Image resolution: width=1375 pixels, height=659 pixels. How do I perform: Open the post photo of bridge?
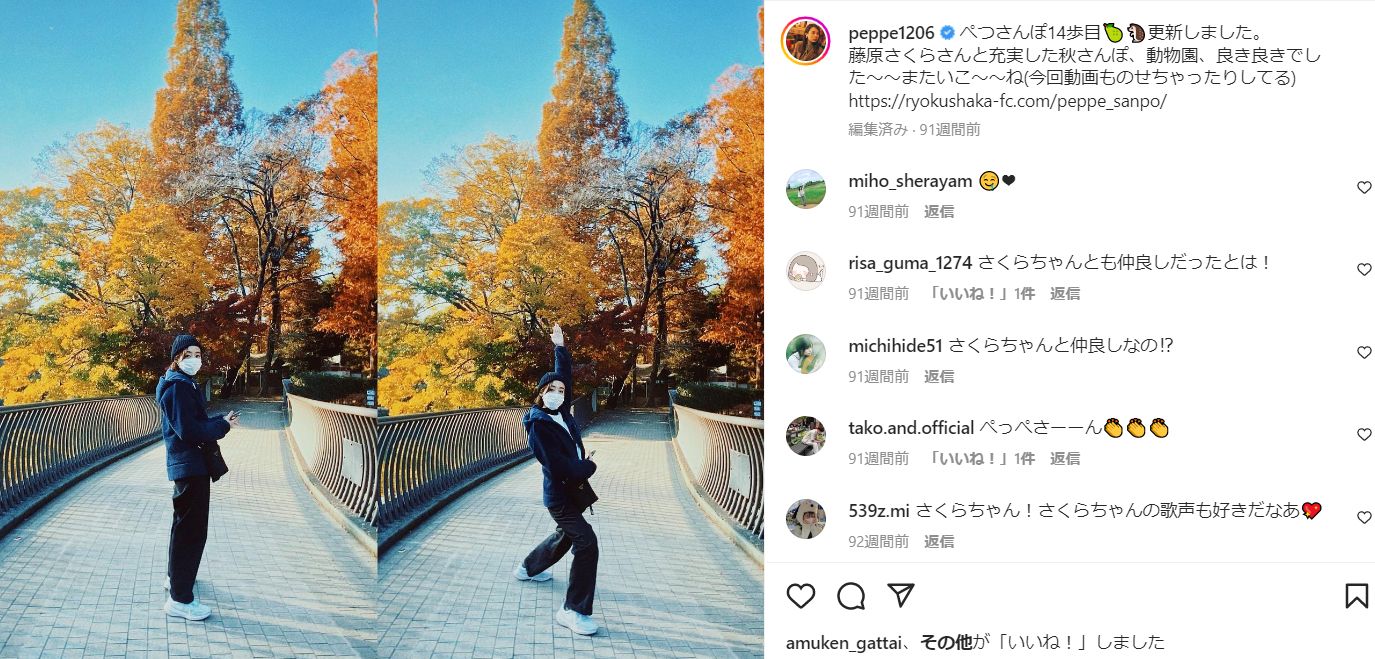[x=382, y=330]
